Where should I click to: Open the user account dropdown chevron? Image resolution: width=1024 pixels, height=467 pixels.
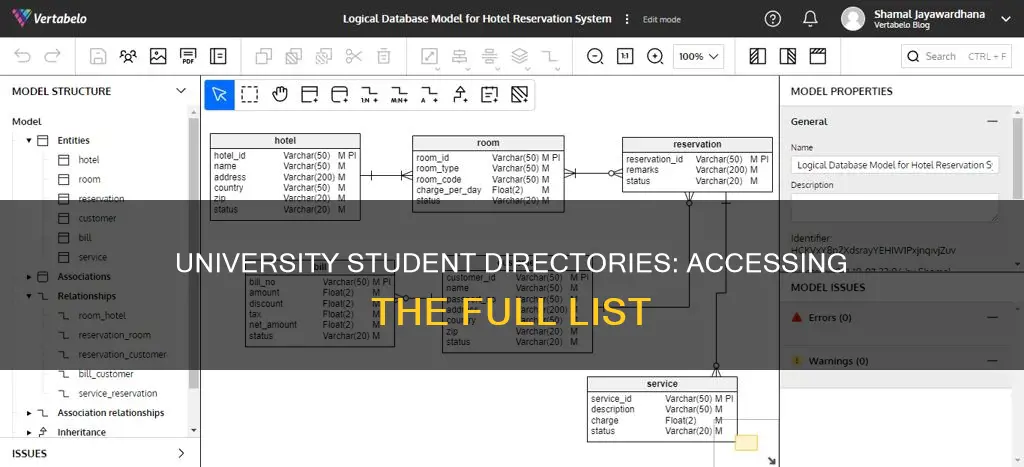pyautogui.click(x=1005, y=19)
